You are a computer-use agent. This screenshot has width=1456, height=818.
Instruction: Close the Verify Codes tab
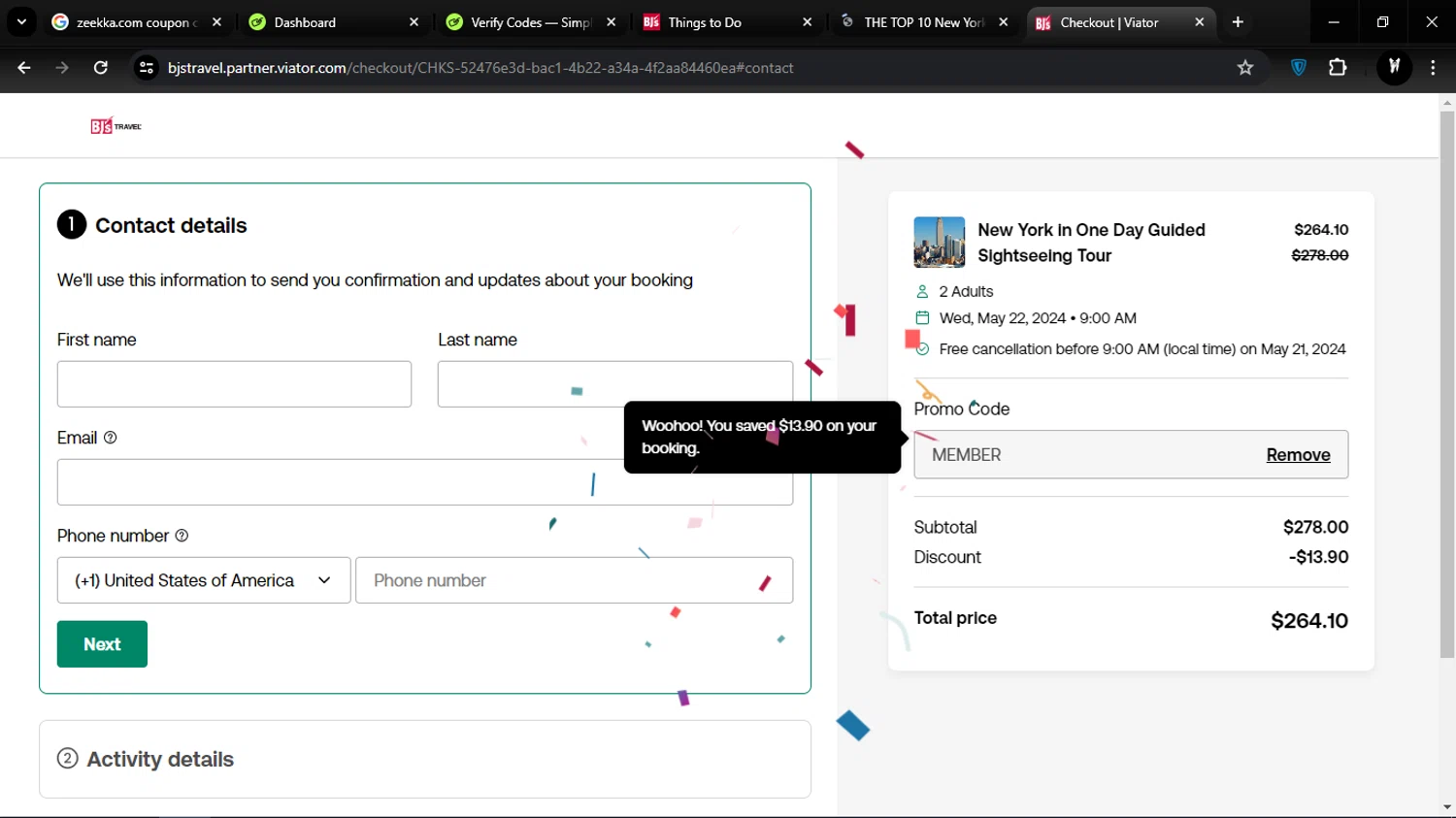coord(612,22)
